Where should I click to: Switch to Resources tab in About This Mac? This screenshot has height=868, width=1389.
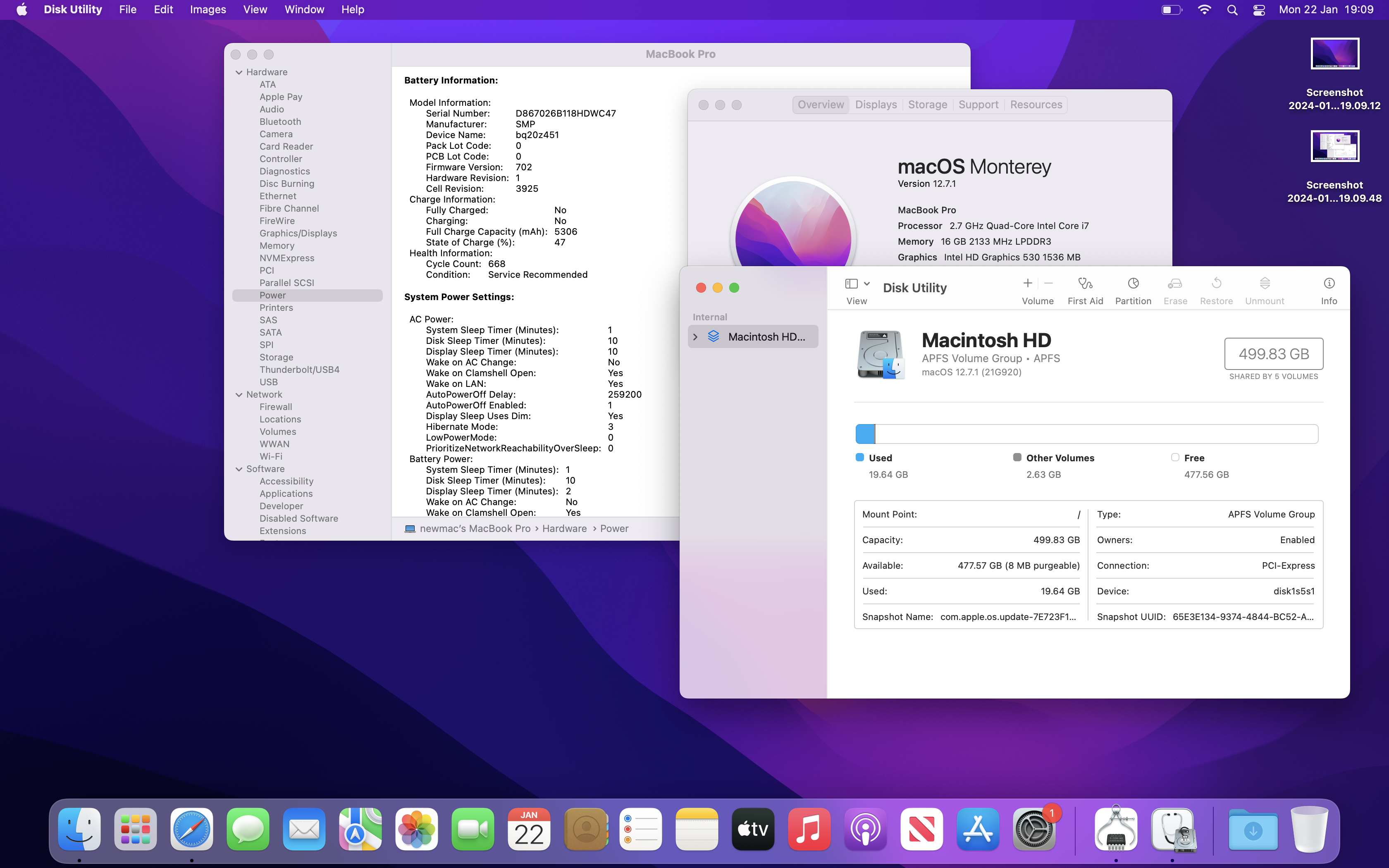(x=1036, y=105)
